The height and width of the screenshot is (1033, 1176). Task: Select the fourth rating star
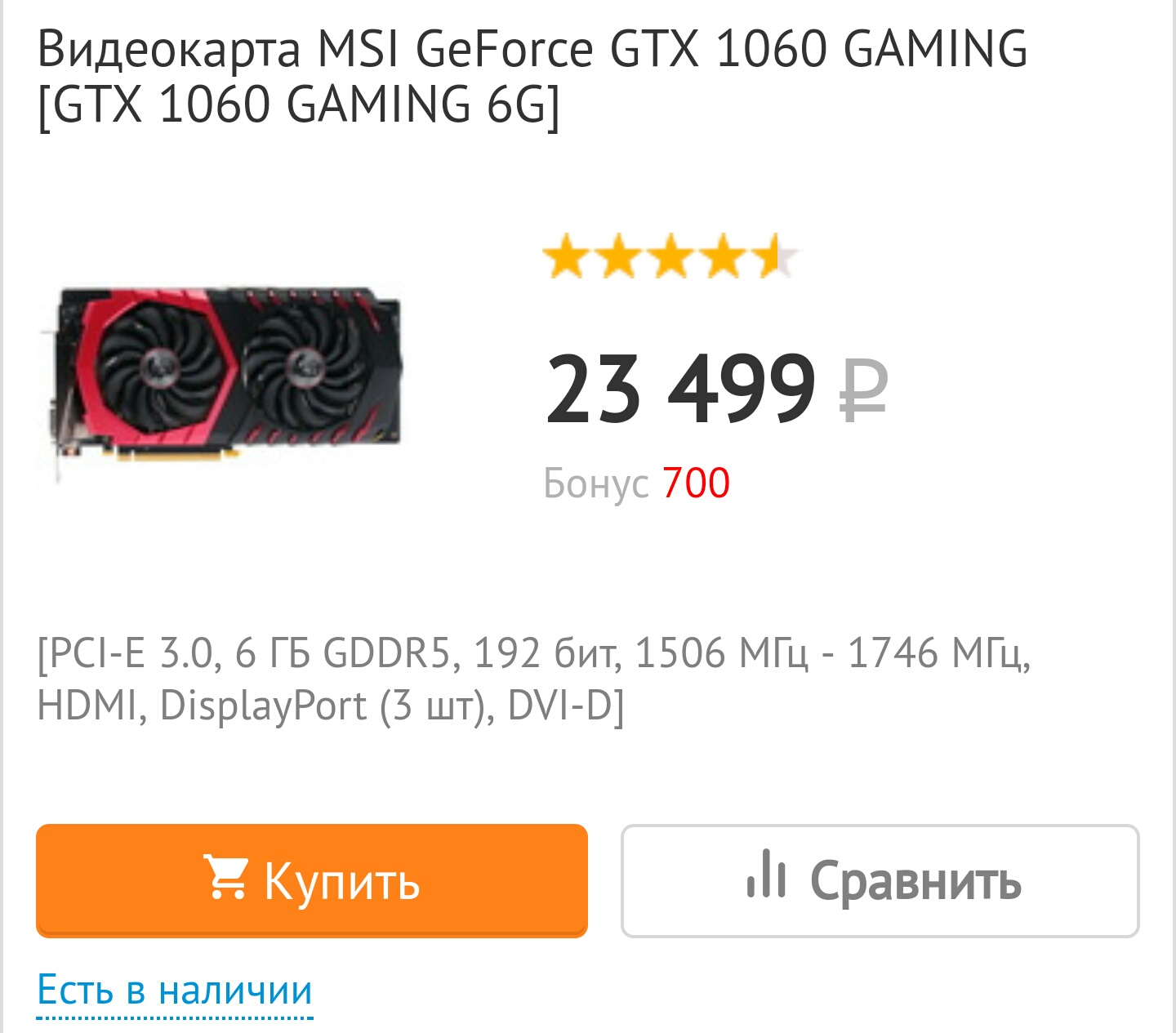click(723, 256)
